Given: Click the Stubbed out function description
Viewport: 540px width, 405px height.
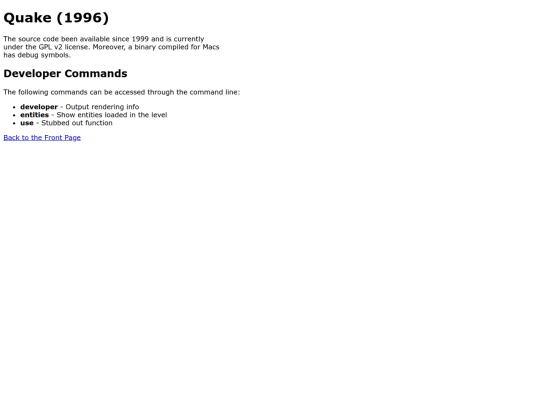Looking at the screenshot, I should pyautogui.click(x=77, y=123).
